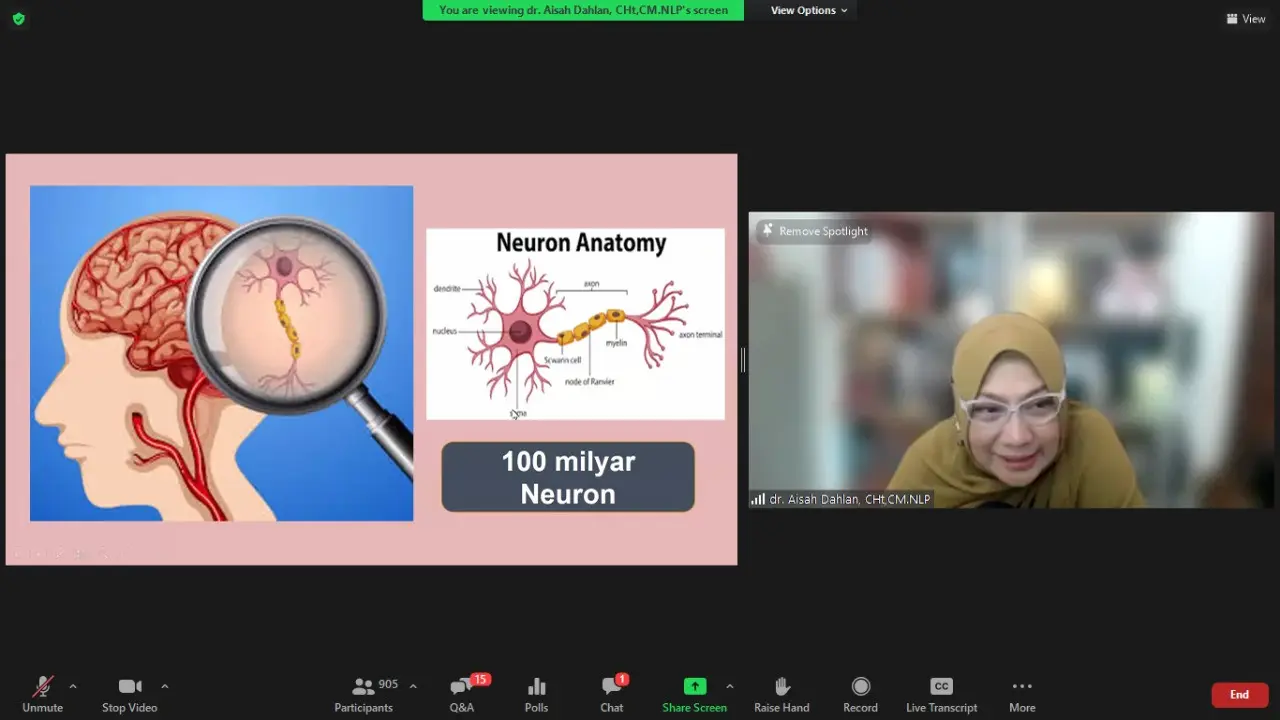Click the Chat notification badge 1
The width and height of the screenshot is (1280, 720).
[622, 680]
